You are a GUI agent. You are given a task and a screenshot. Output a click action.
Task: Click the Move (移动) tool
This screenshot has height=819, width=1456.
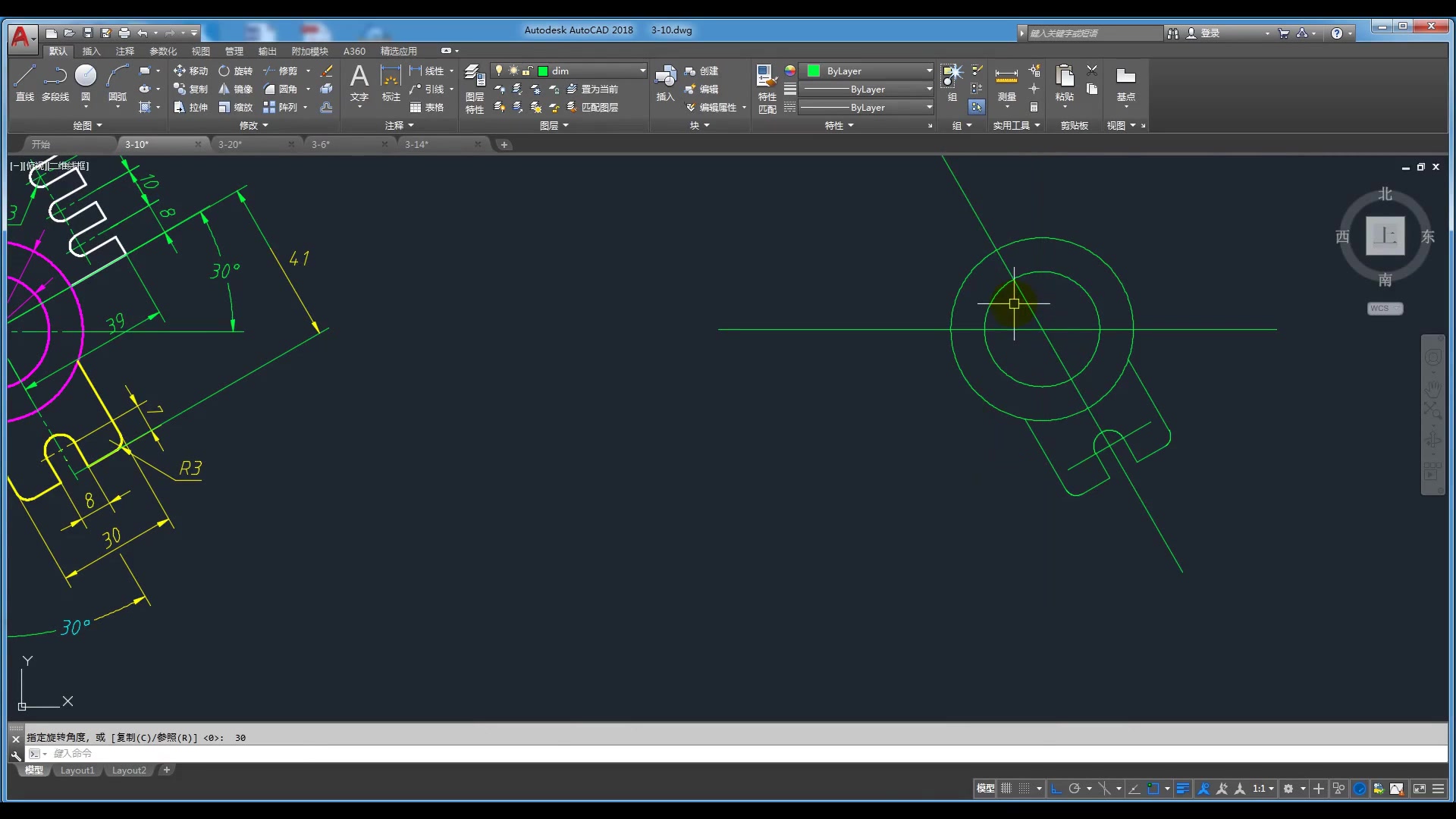(x=190, y=71)
